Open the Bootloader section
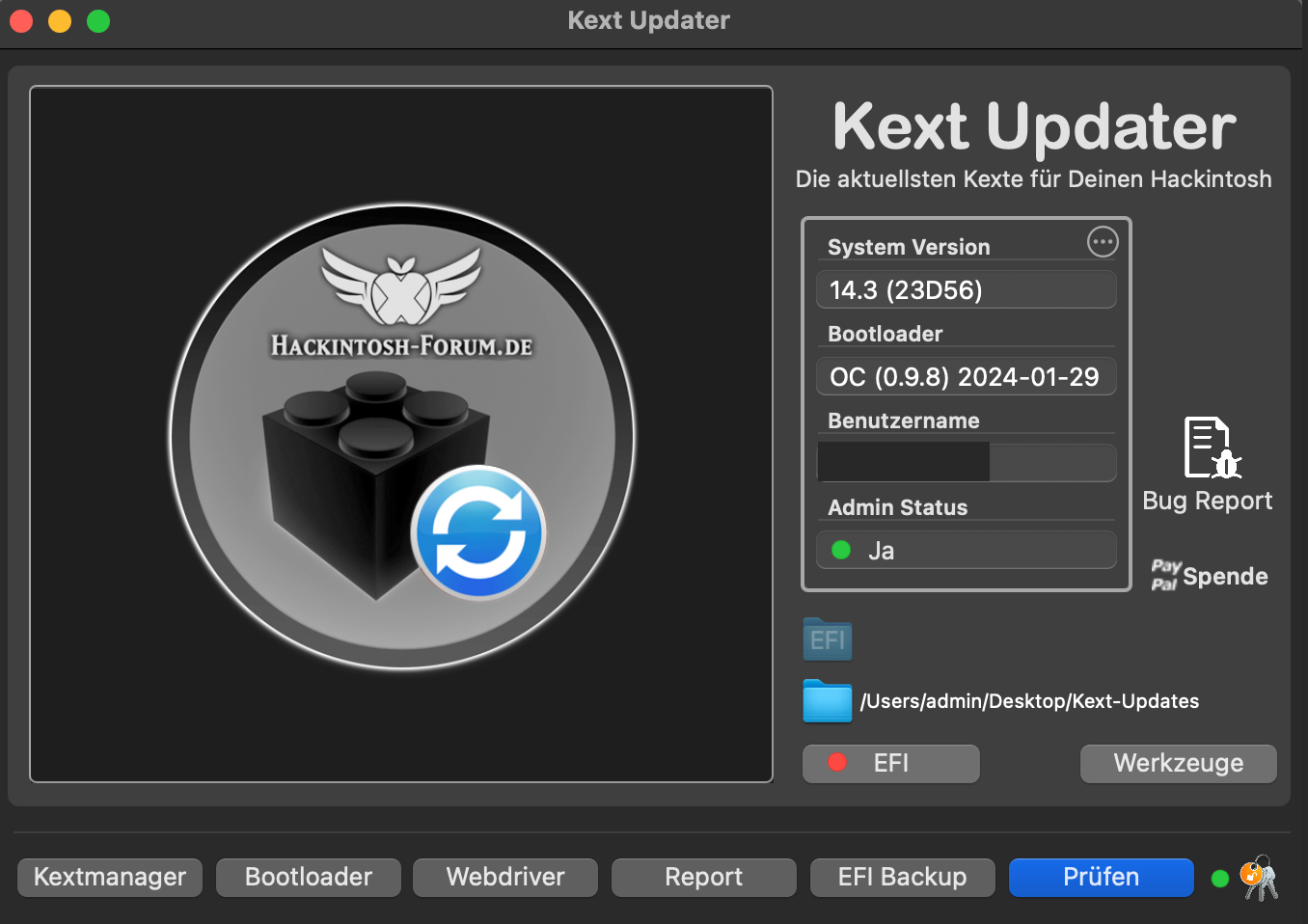This screenshot has width=1308, height=924. [x=309, y=877]
